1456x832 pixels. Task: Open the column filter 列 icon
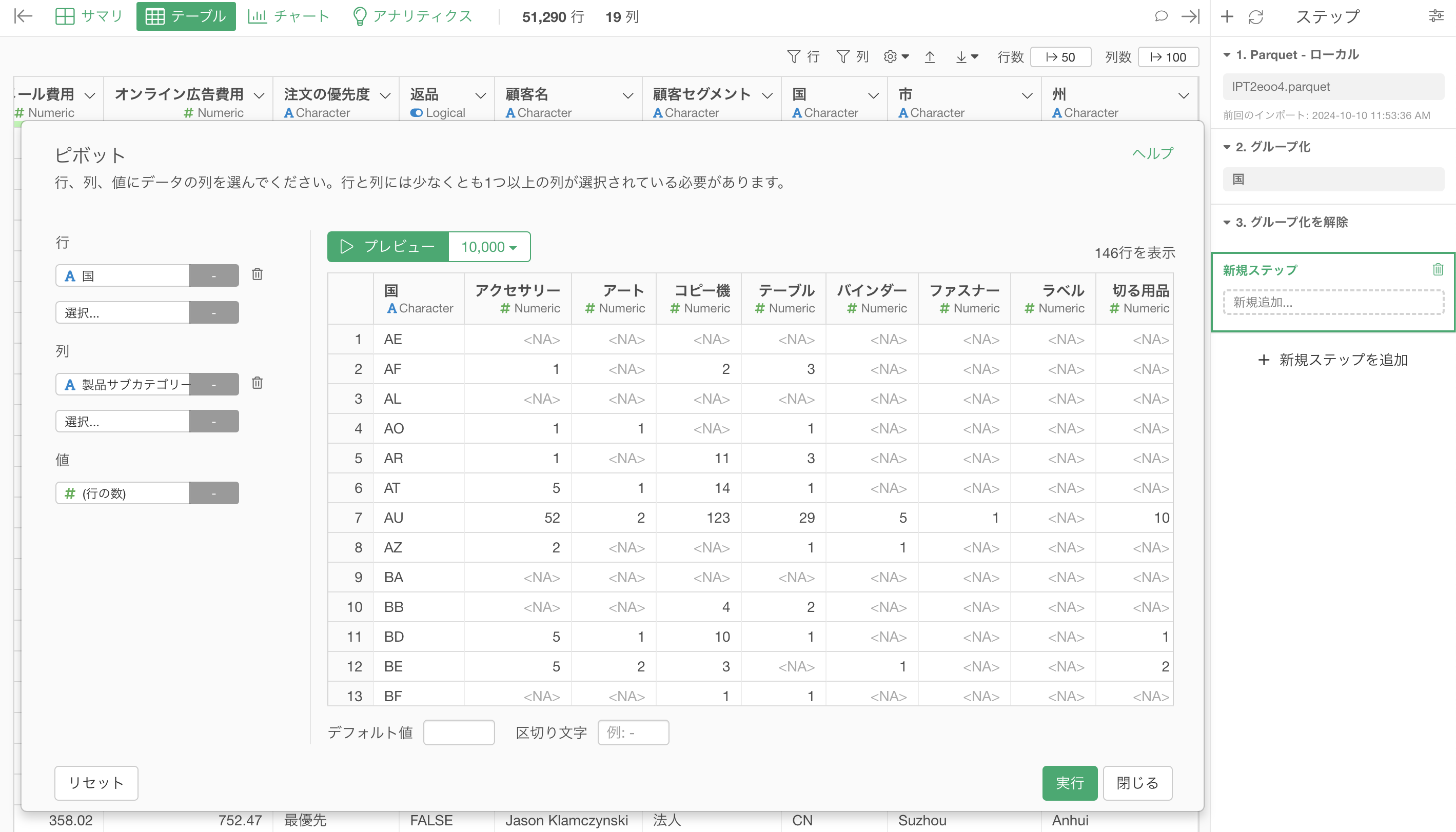click(852, 56)
